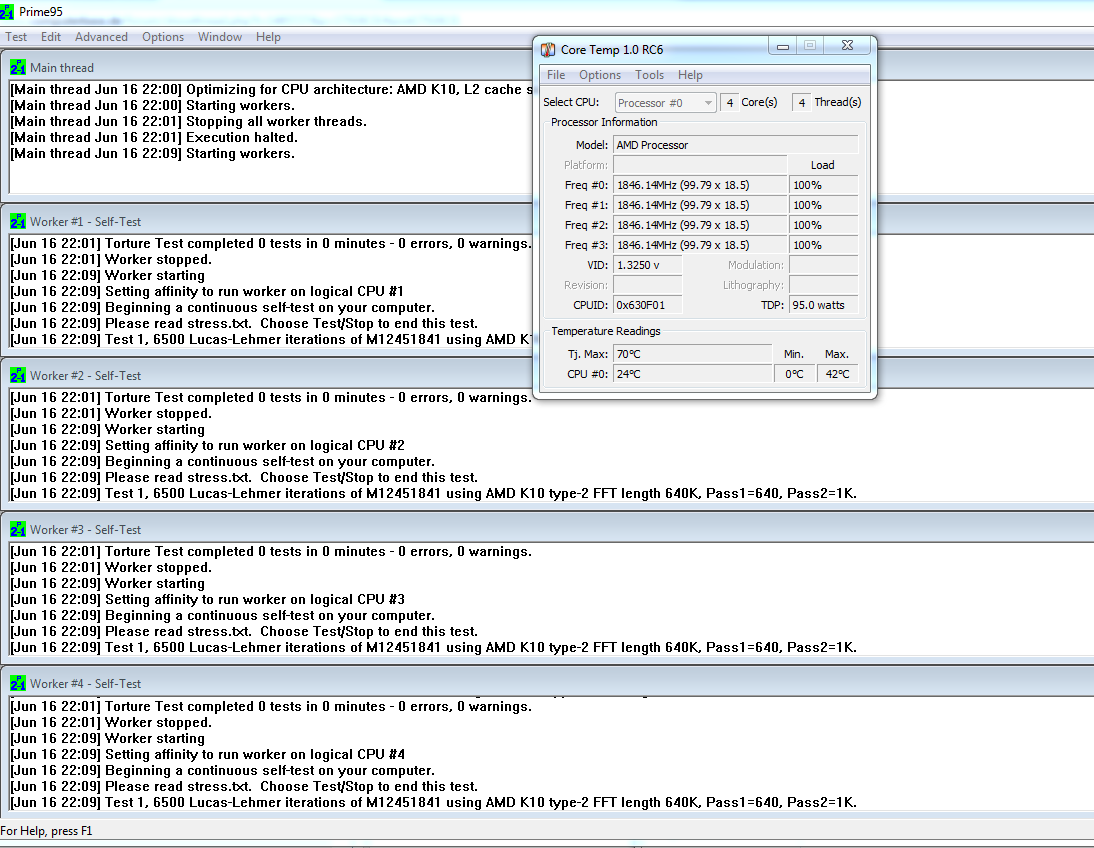
Task: Click Worker #3 'Worker stopped.' line
Action: click(x=110, y=567)
